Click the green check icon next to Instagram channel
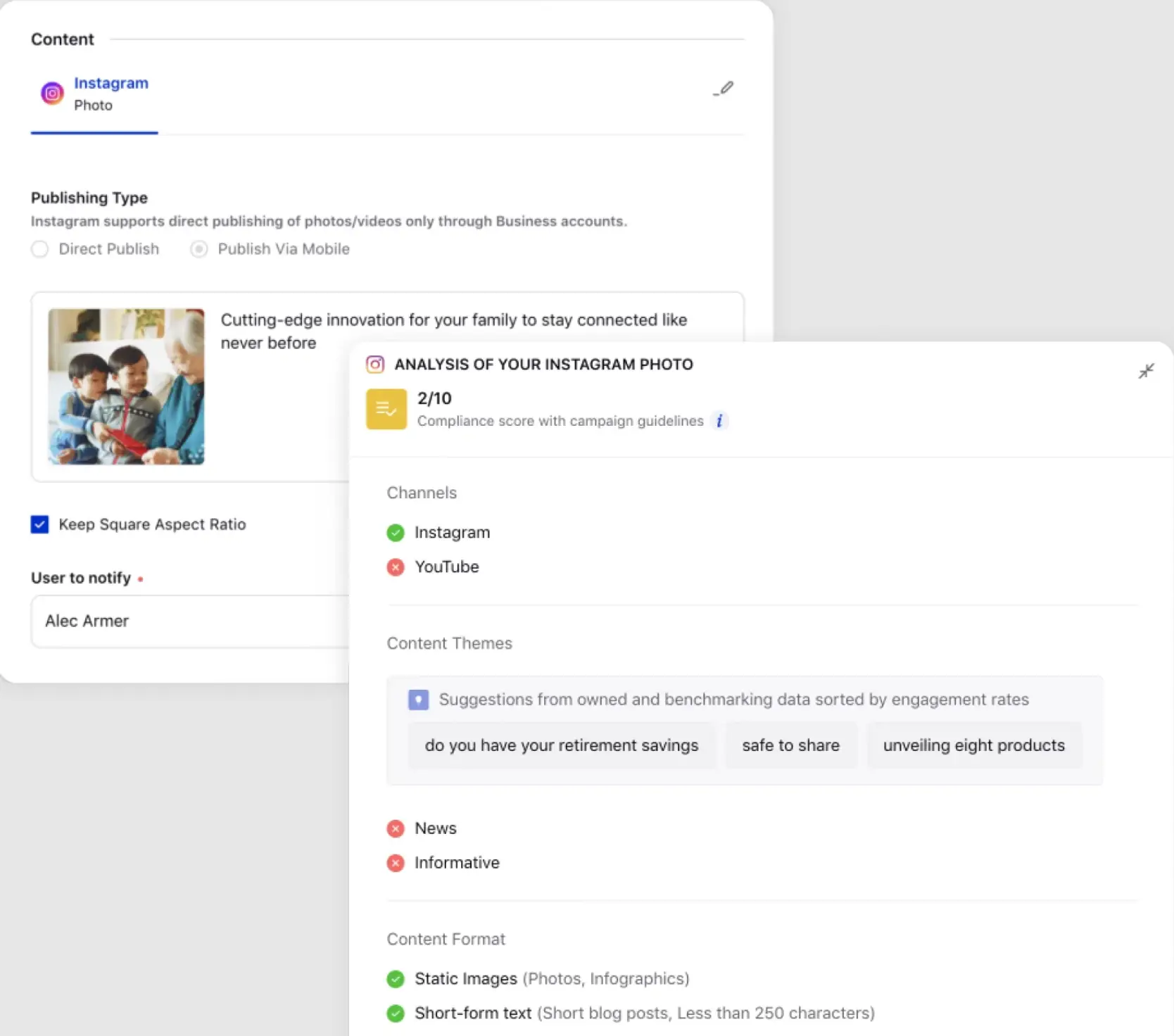1174x1036 pixels. tap(396, 533)
